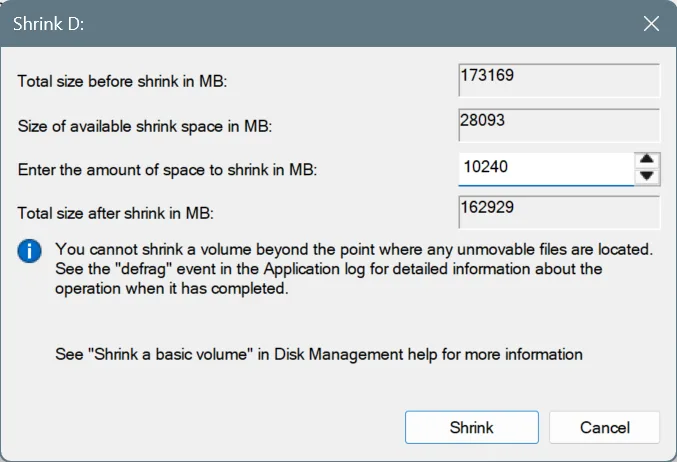The image size is (677, 462).
Task: Cancel the shrink operation
Action: (x=604, y=427)
